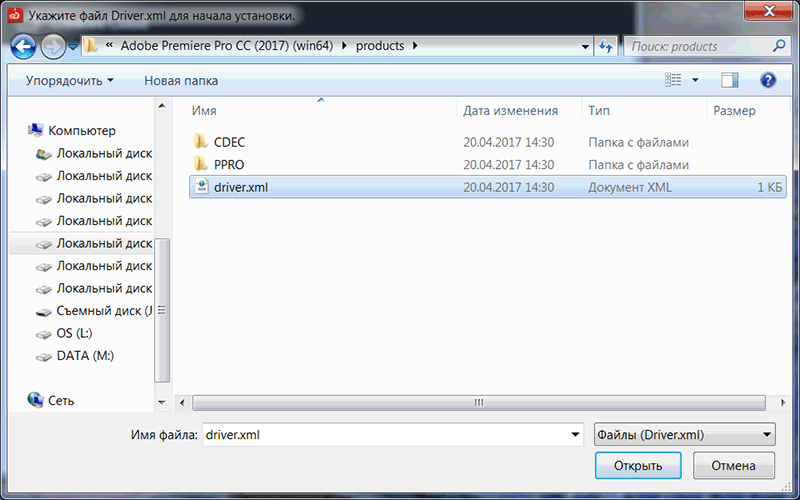Click the sidebar vertical scrollbar thumb

pos(162,310)
